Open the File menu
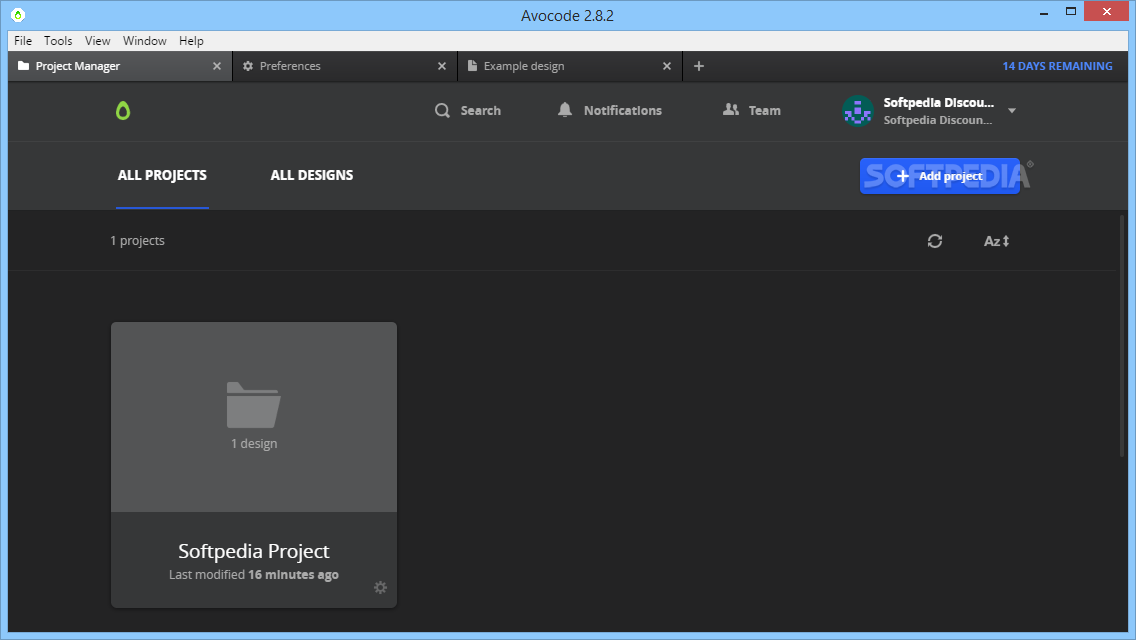Screen dimensions: 1136x640 click(x=23, y=41)
